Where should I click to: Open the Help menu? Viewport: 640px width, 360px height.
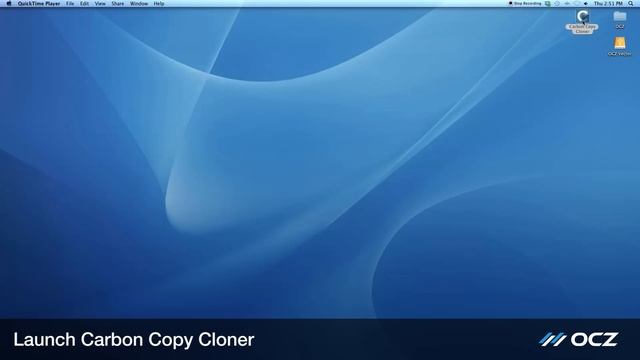159,3
